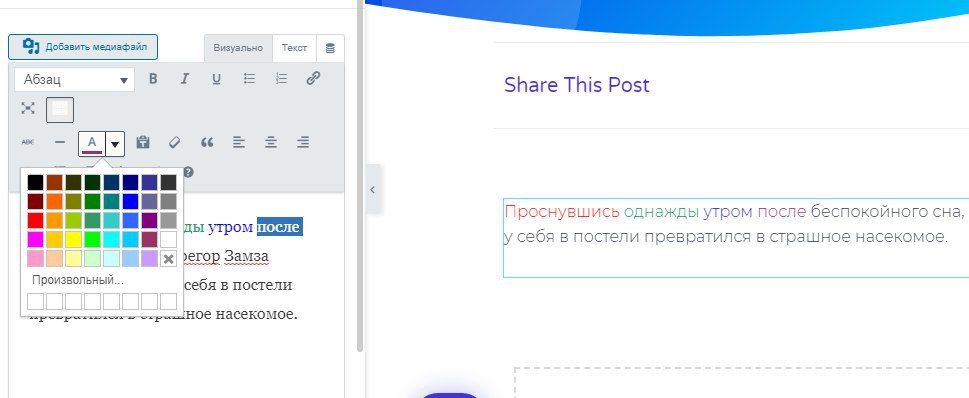Click the blue word утром in the editor
Viewport: 969px width, 398px height.
point(231,227)
